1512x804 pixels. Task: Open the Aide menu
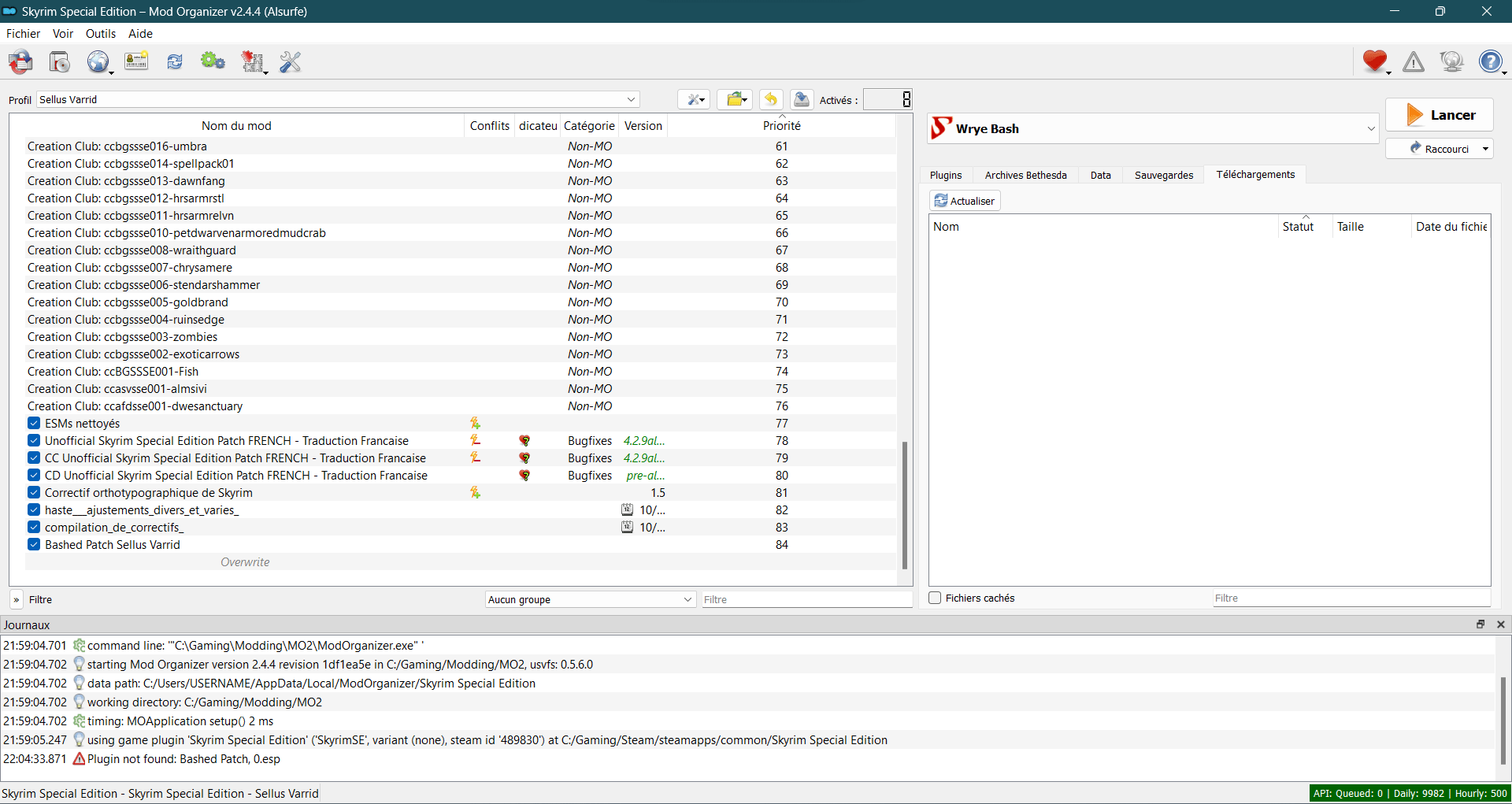click(140, 34)
